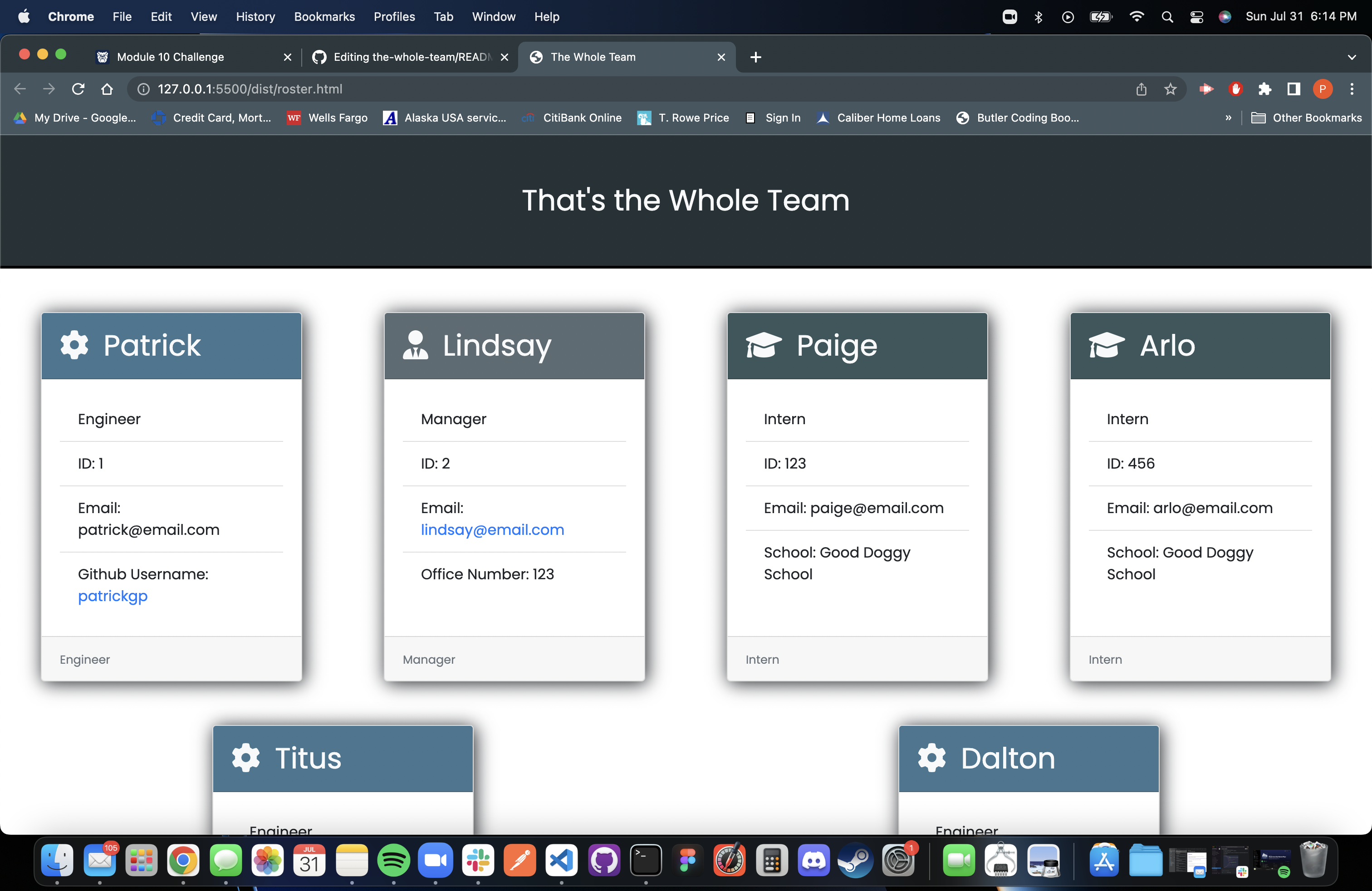The width and height of the screenshot is (1372, 891).
Task: Open Chrome three-dot menu
Action: coord(1352,89)
